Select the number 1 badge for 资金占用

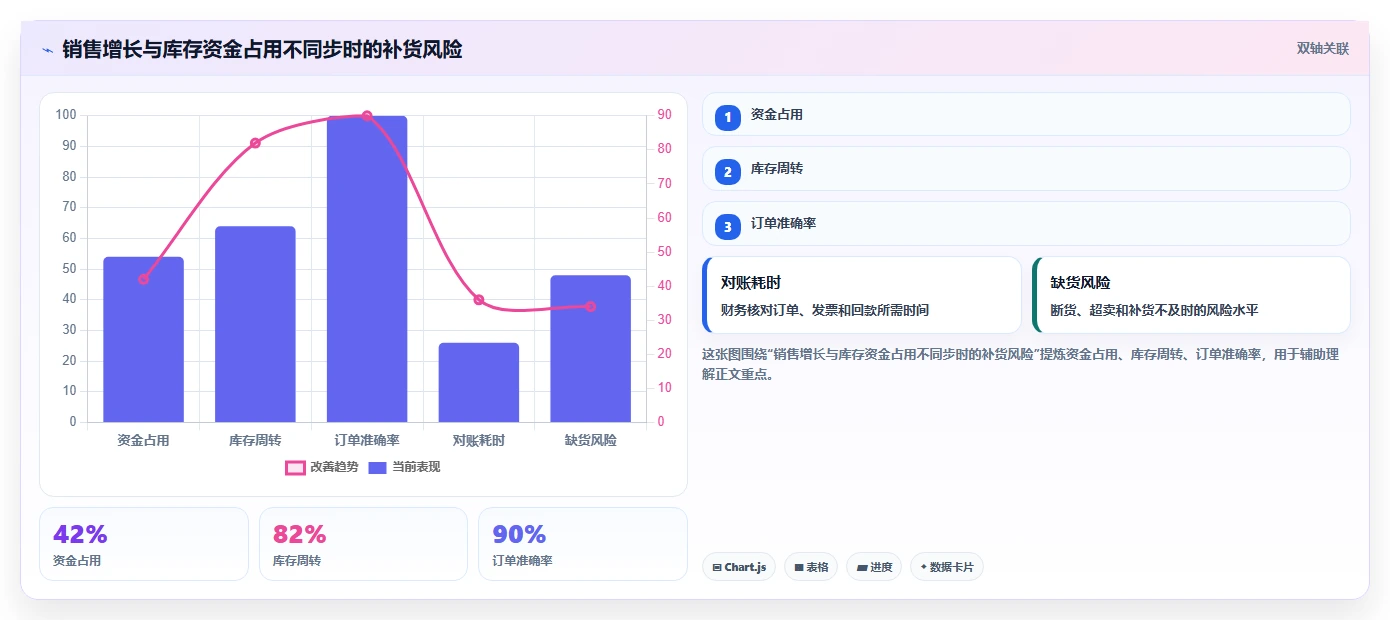pyautogui.click(x=728, y=117)
